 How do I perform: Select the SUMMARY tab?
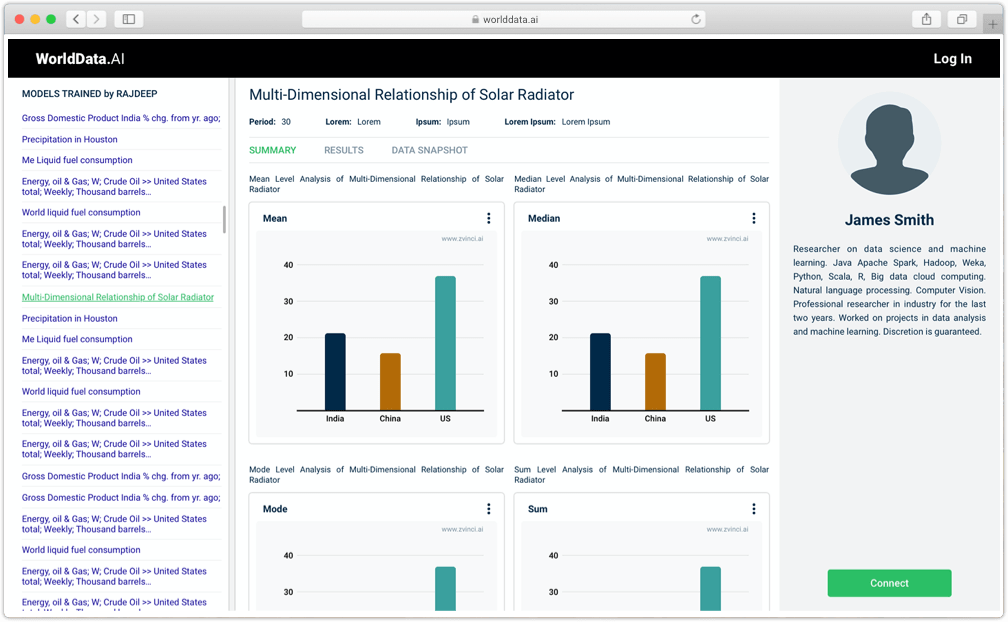click(x=271, y=149)
